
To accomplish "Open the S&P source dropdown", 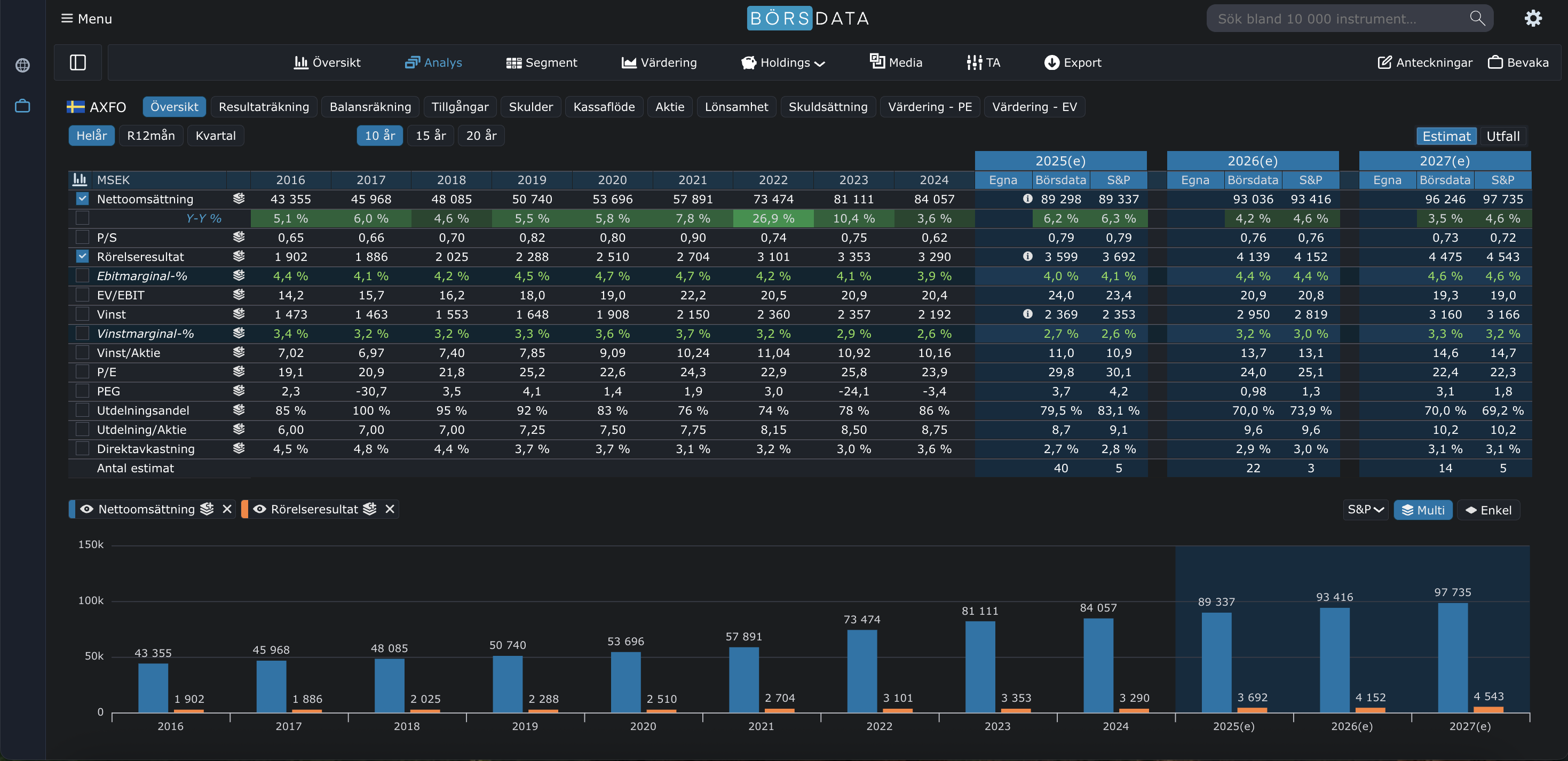I will point(1365,510).
